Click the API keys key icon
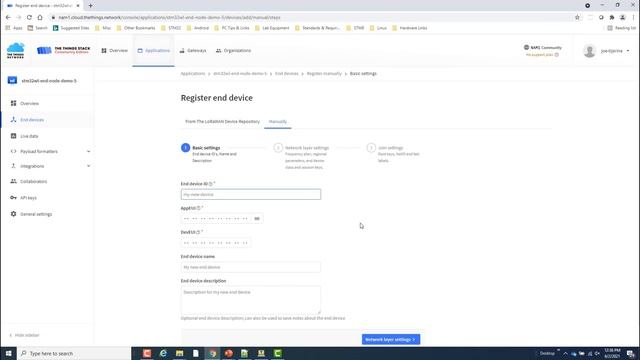 tap(13, 198)
